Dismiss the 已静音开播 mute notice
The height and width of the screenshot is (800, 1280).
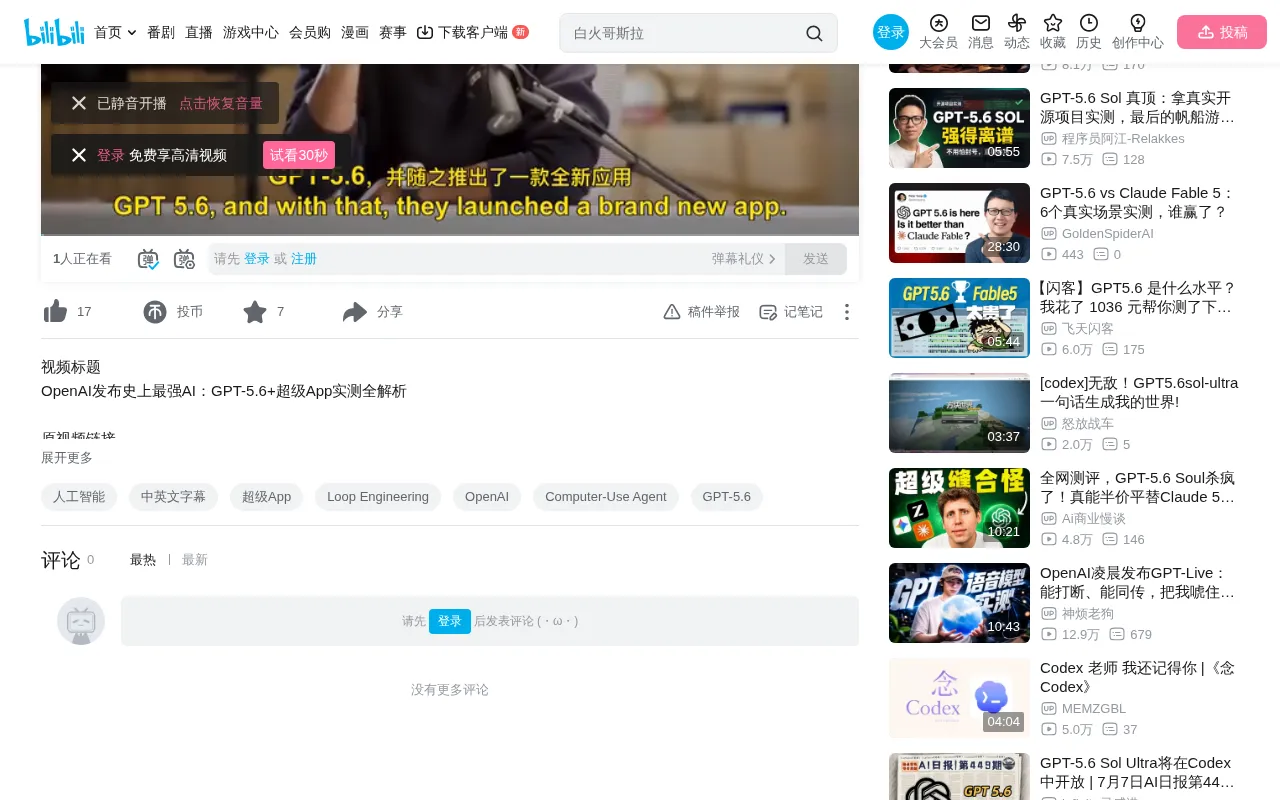(x=79, y=103)
